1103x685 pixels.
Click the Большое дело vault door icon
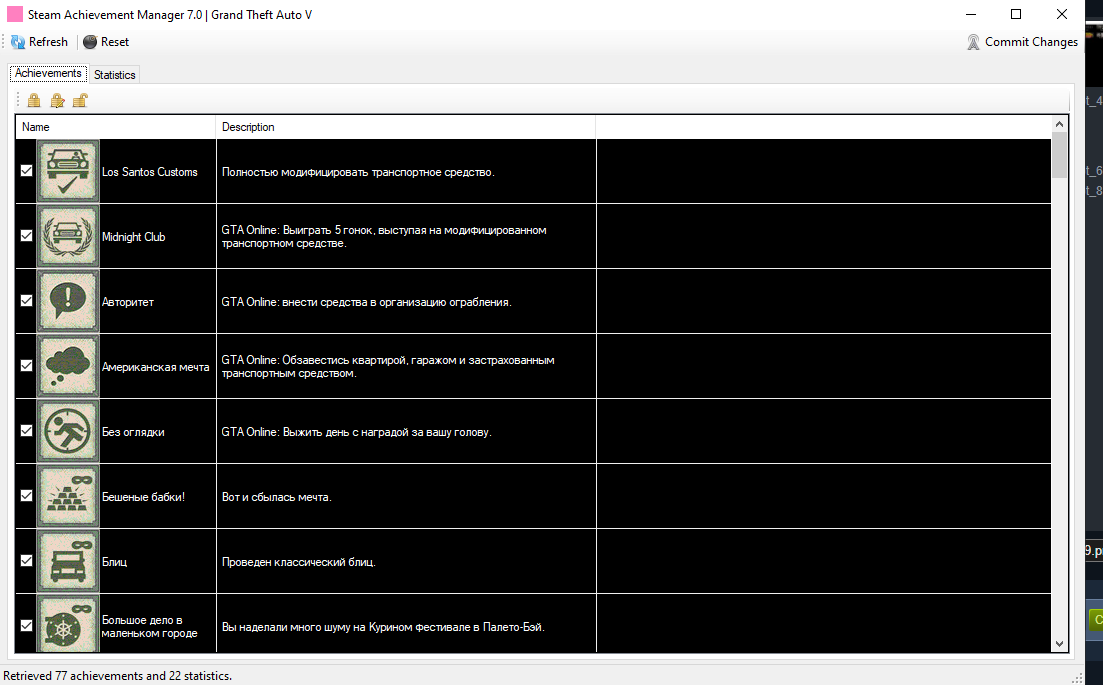[68, 624]
